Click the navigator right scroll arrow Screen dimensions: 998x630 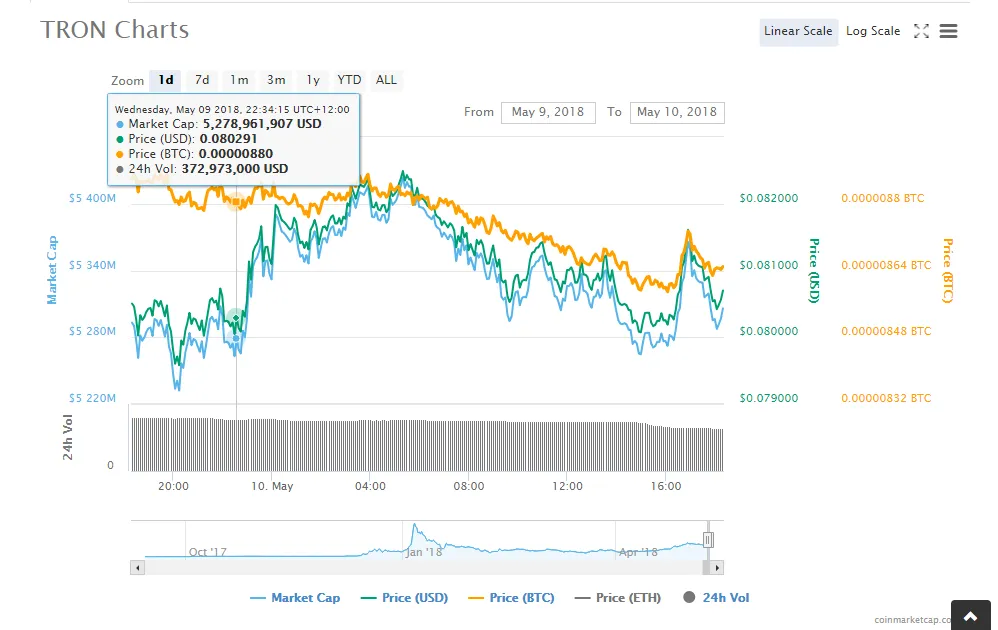tap(717, 568)
